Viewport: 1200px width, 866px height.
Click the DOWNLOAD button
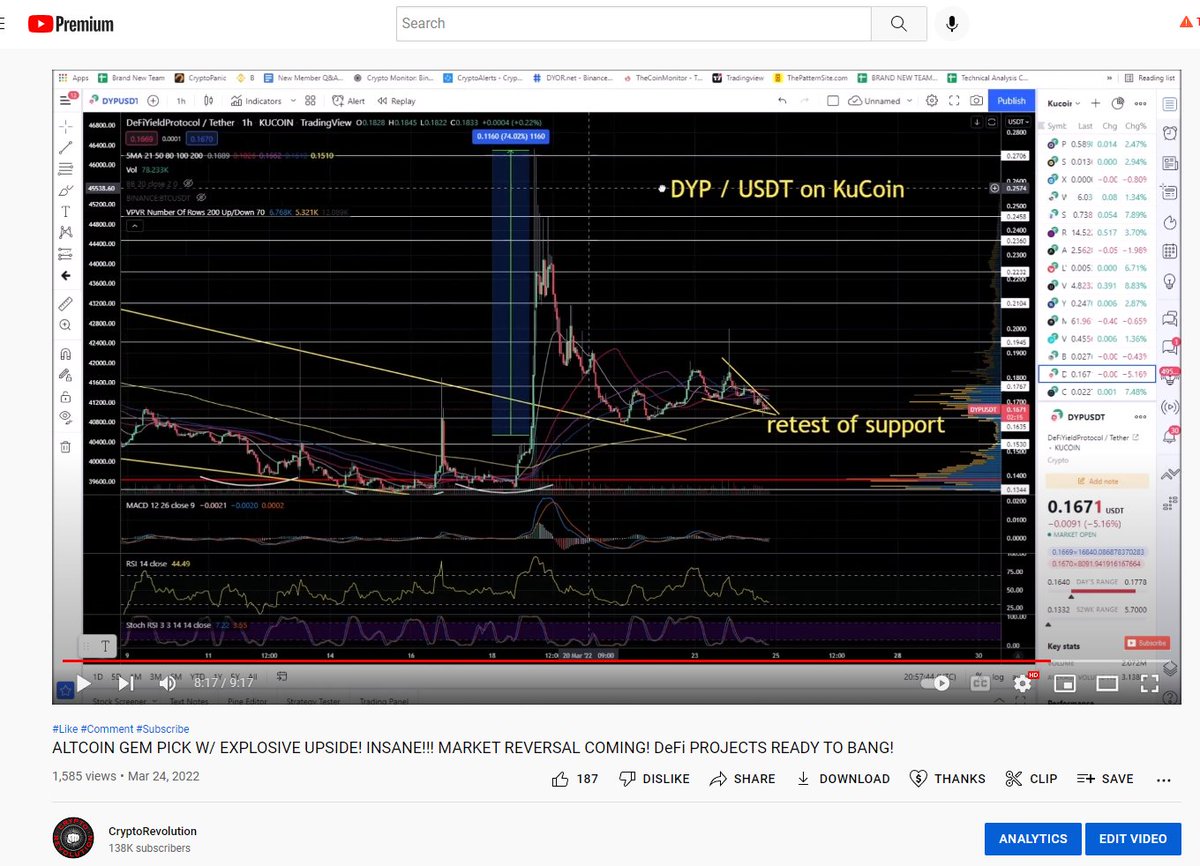click(x=843, y=779)
